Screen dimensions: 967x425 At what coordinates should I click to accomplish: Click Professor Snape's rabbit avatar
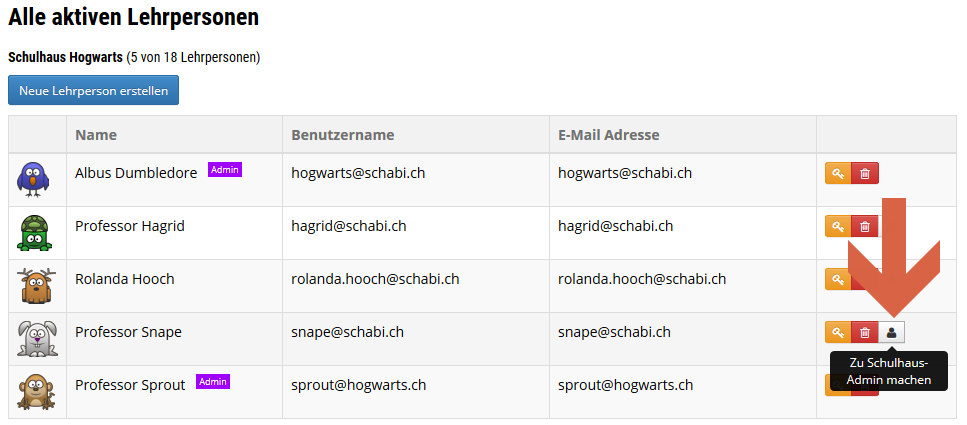37,339
